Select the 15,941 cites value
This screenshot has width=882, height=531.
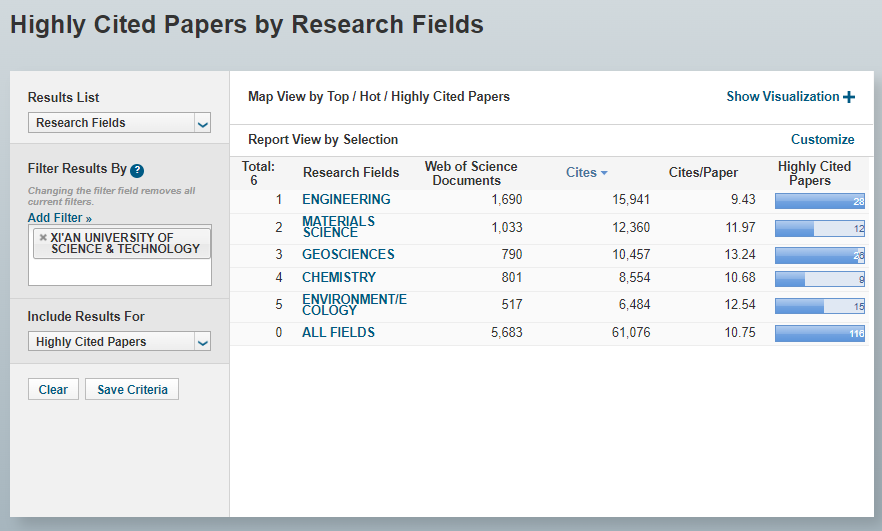631,200
